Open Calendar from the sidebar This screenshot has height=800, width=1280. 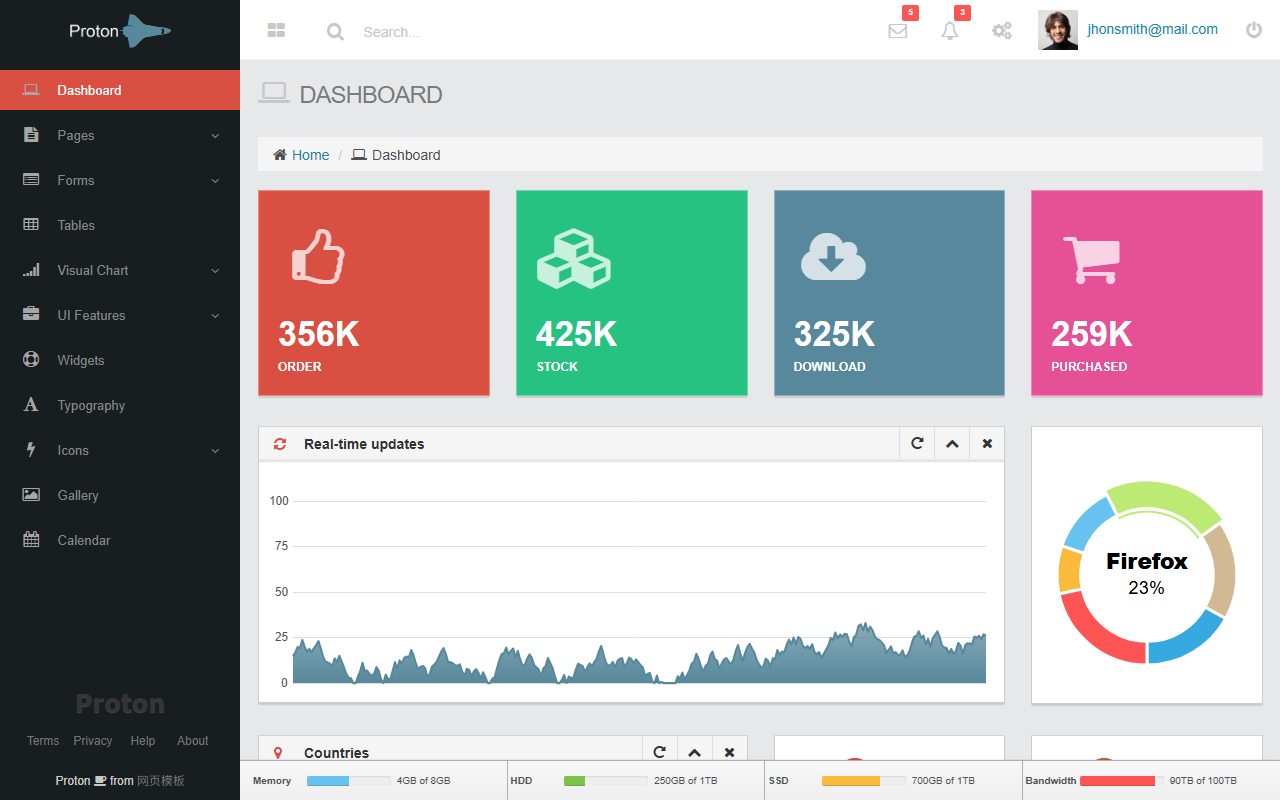pos(120,540)
